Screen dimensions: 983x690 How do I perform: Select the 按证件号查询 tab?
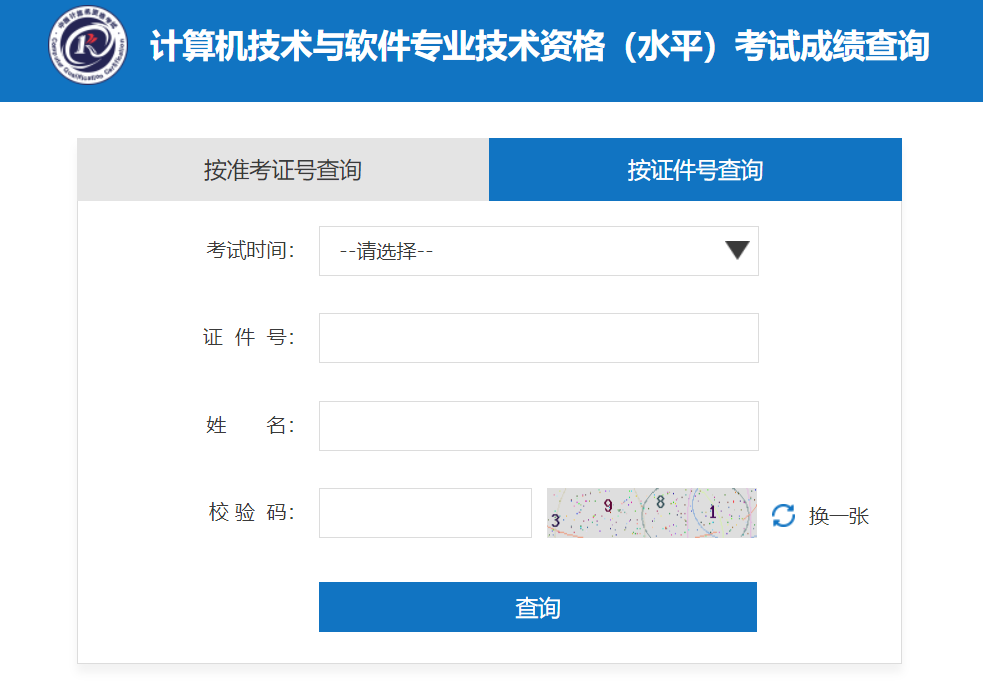(x=695, y=170)
